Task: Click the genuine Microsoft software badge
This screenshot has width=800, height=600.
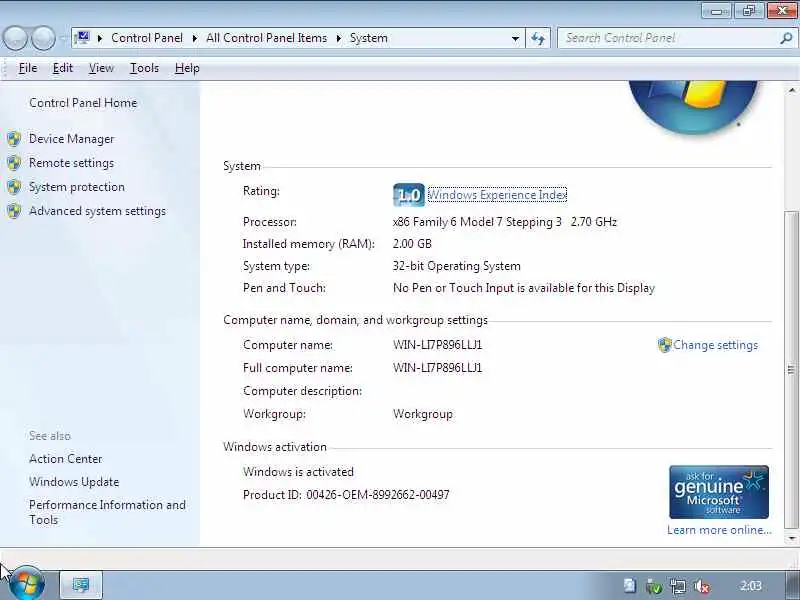Action: tap(718, 492)
